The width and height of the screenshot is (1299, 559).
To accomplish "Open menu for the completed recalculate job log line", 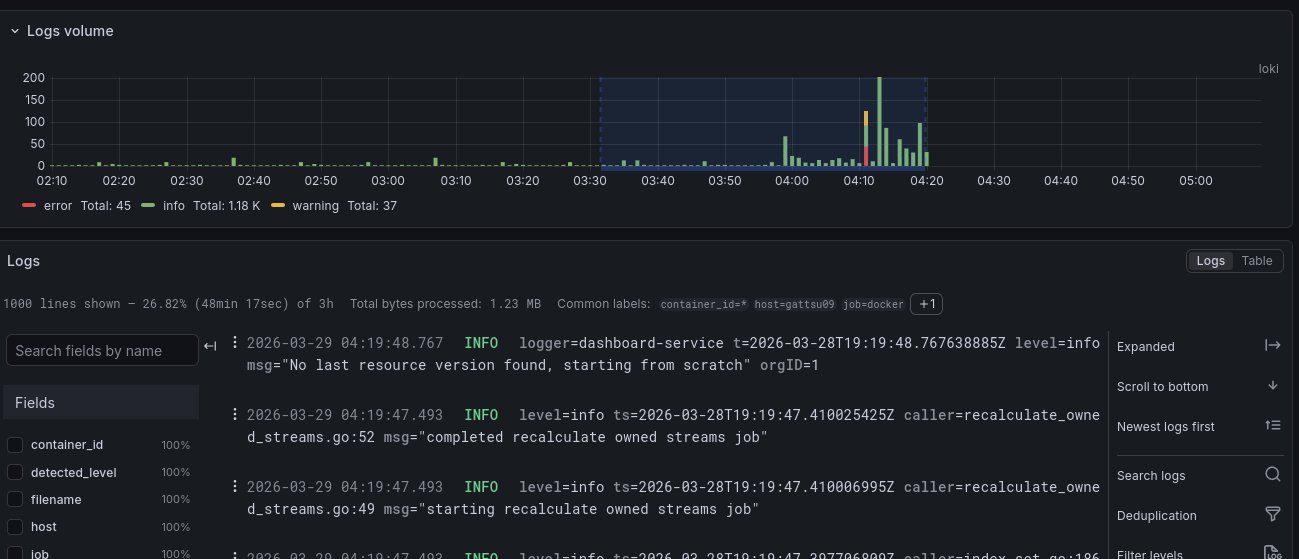I will 235,414.
